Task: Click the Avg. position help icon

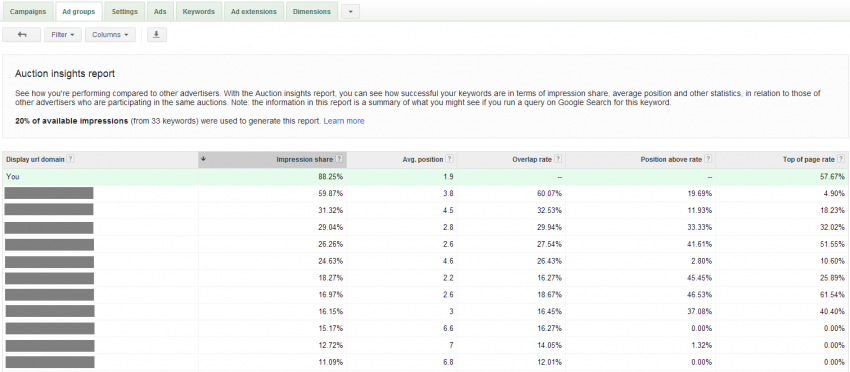Action: tap(449, 159)
